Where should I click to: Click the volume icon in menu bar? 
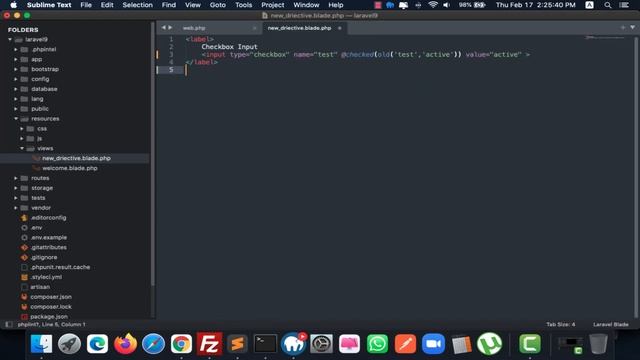[x=447, y=5]
